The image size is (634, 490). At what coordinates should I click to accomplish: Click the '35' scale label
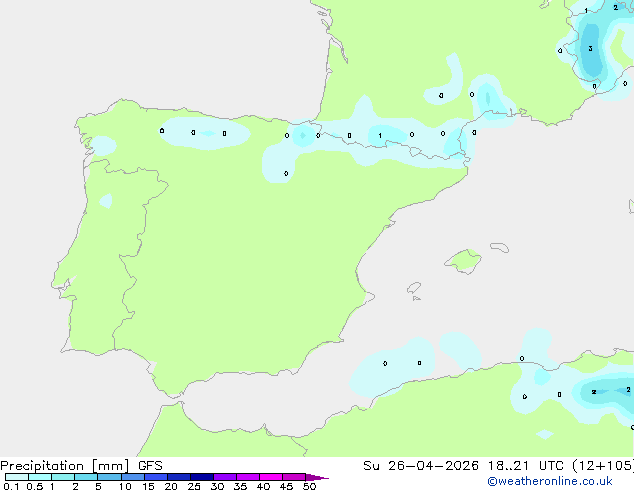(x=240, y=486)
